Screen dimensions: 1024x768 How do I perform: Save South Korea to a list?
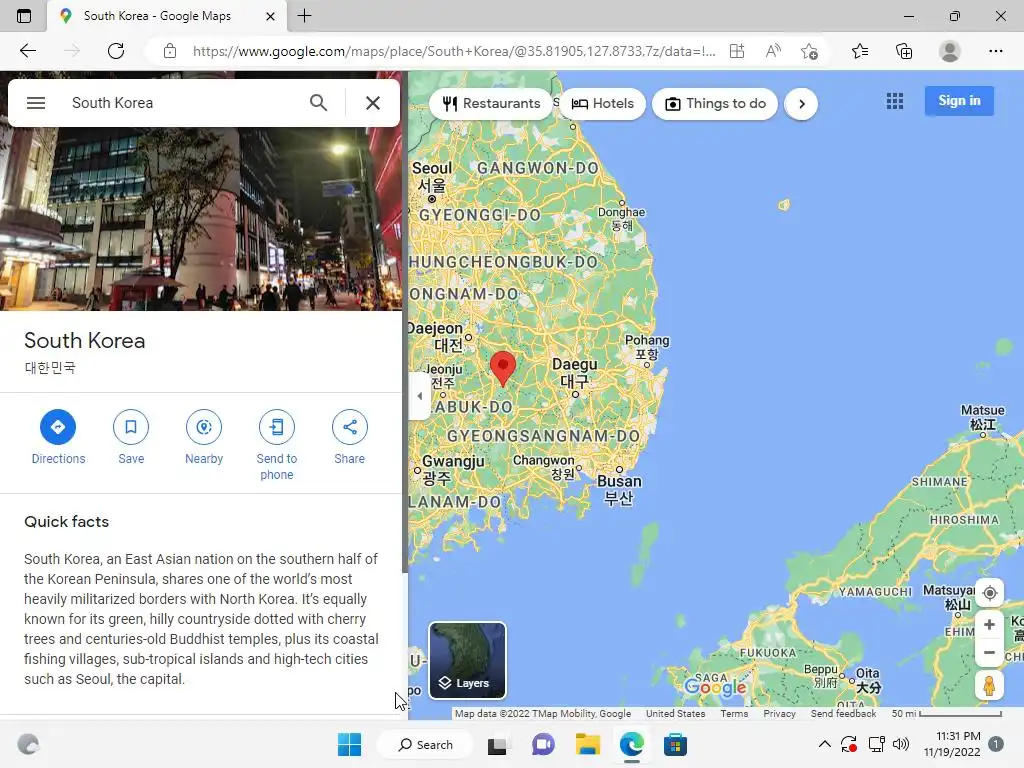tap(131, 438)
